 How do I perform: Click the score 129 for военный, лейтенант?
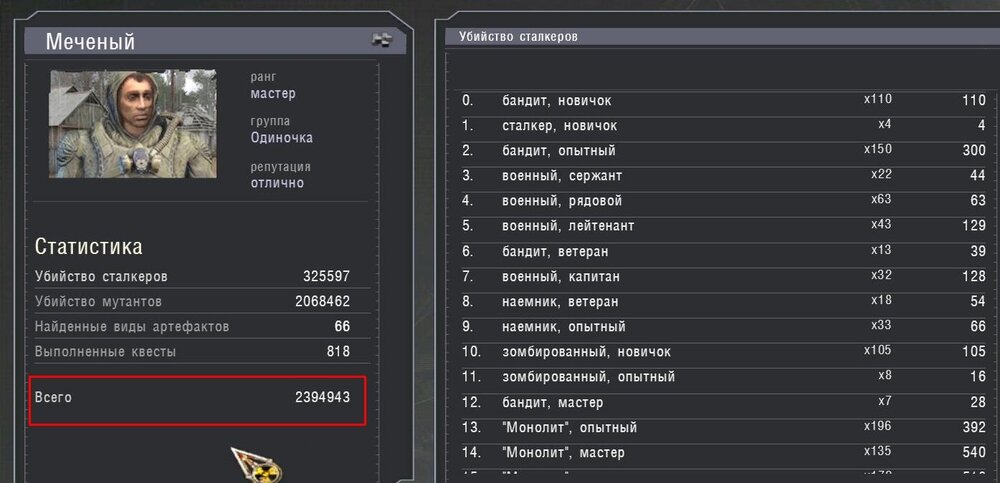(975, 227)
